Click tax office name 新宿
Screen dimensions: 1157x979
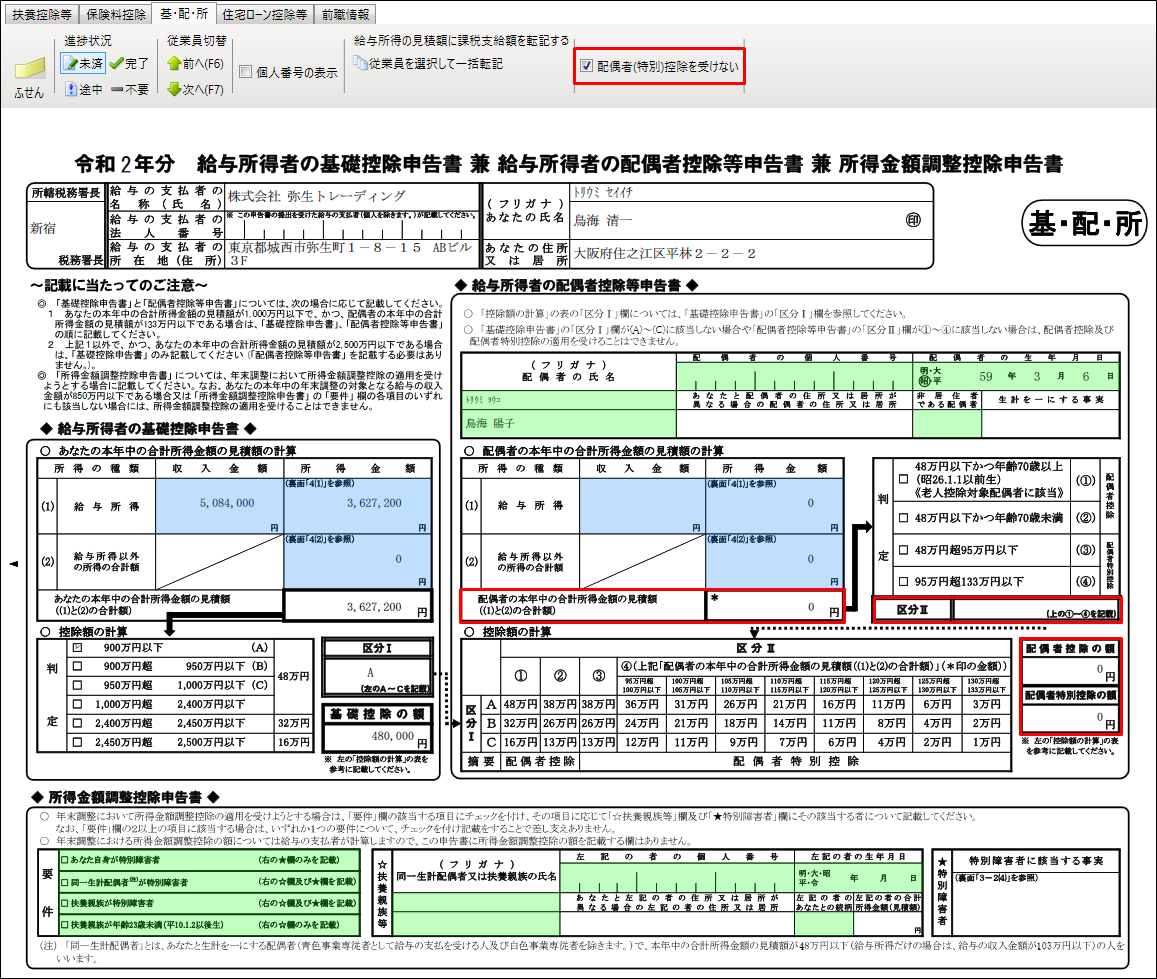(x=43, y=228)
